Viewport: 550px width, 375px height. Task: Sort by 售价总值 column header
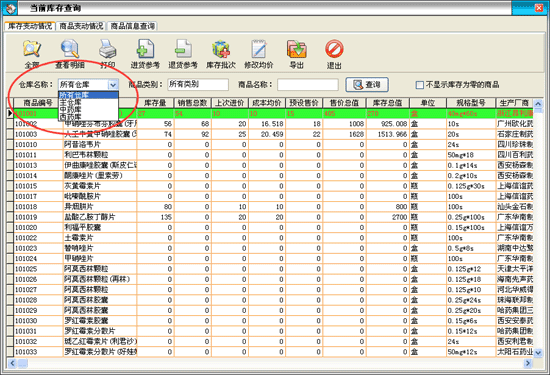point(344,103)
